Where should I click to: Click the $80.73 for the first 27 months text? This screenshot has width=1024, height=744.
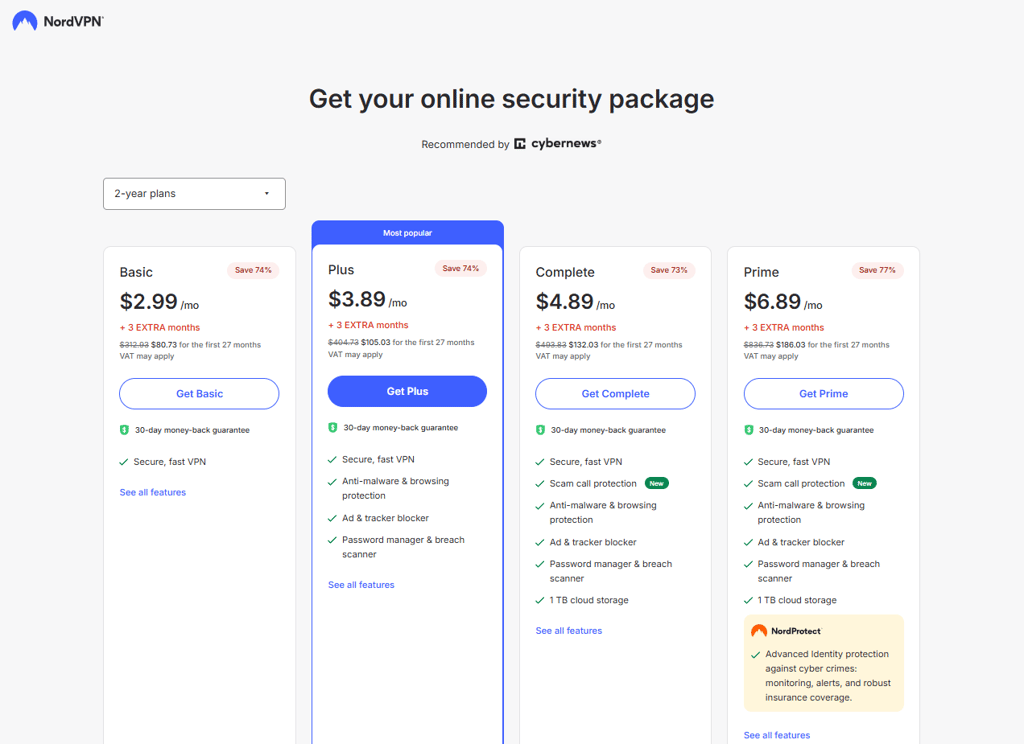[x=206, y=345]
